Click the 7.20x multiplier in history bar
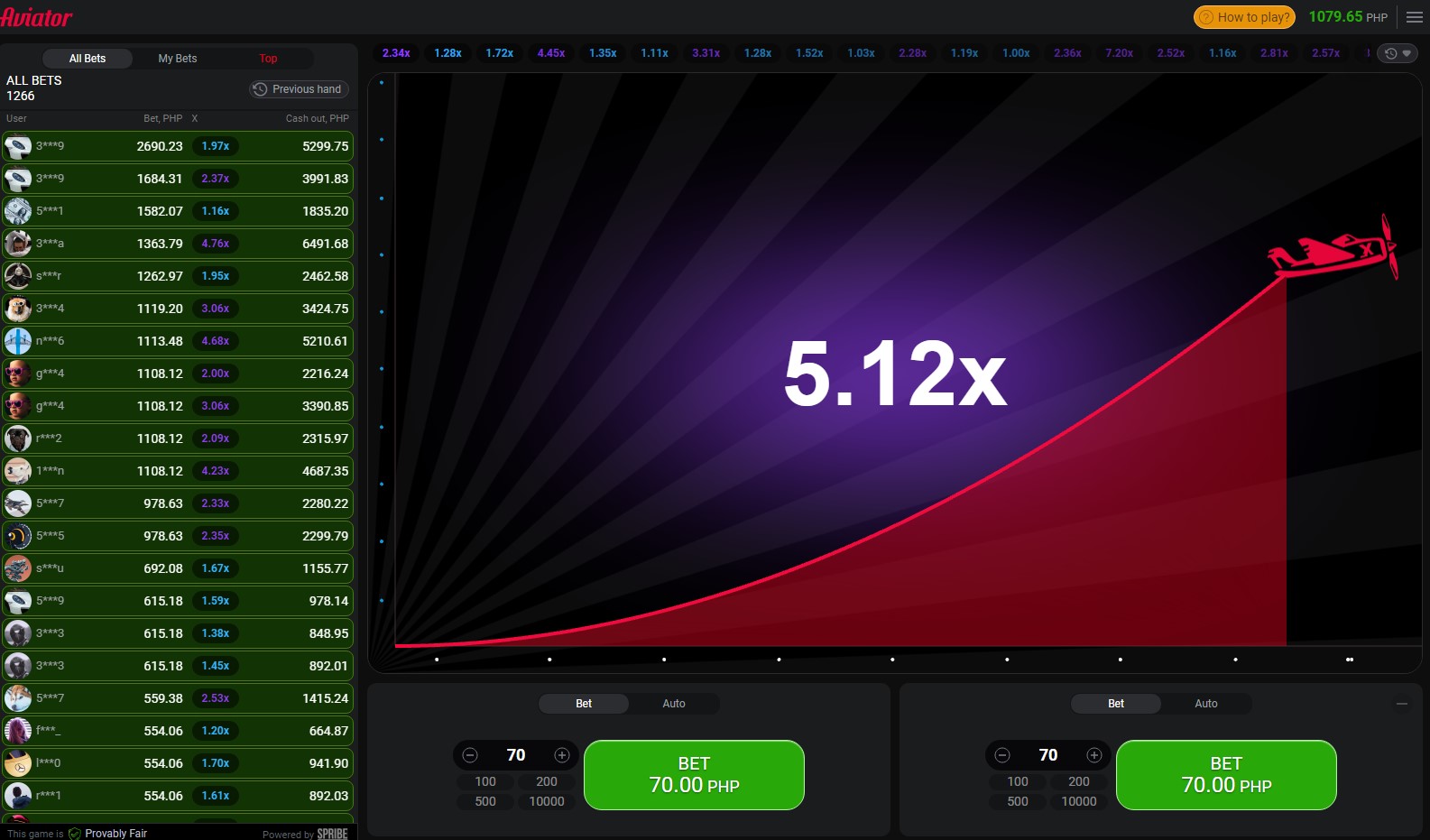Image resolution: width=1430 pixels, height=840 pixels. pyautogui.click(x=1119, y=53)
